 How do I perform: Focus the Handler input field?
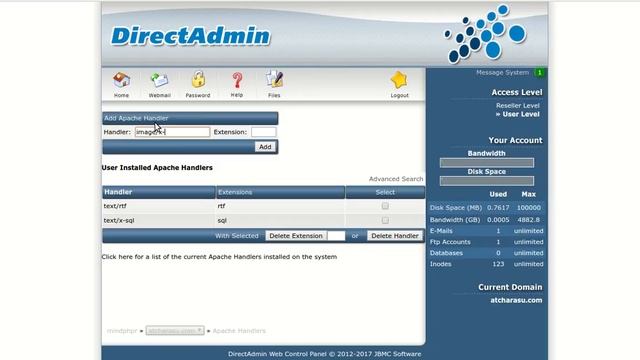(172, 132)
